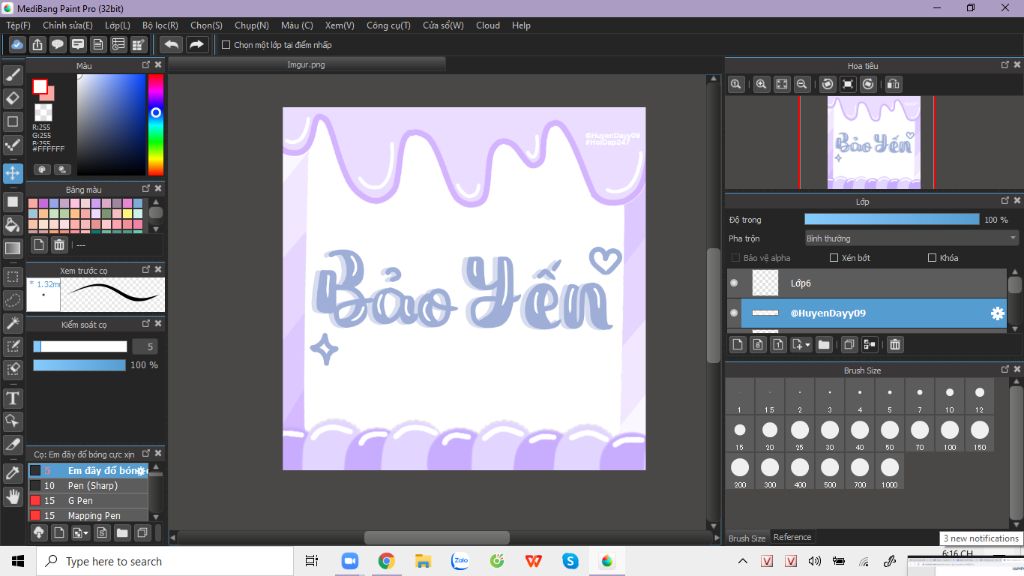Click the hue strip in color panel
This screenshot has height=576, width=1024.
coord(155,125)
